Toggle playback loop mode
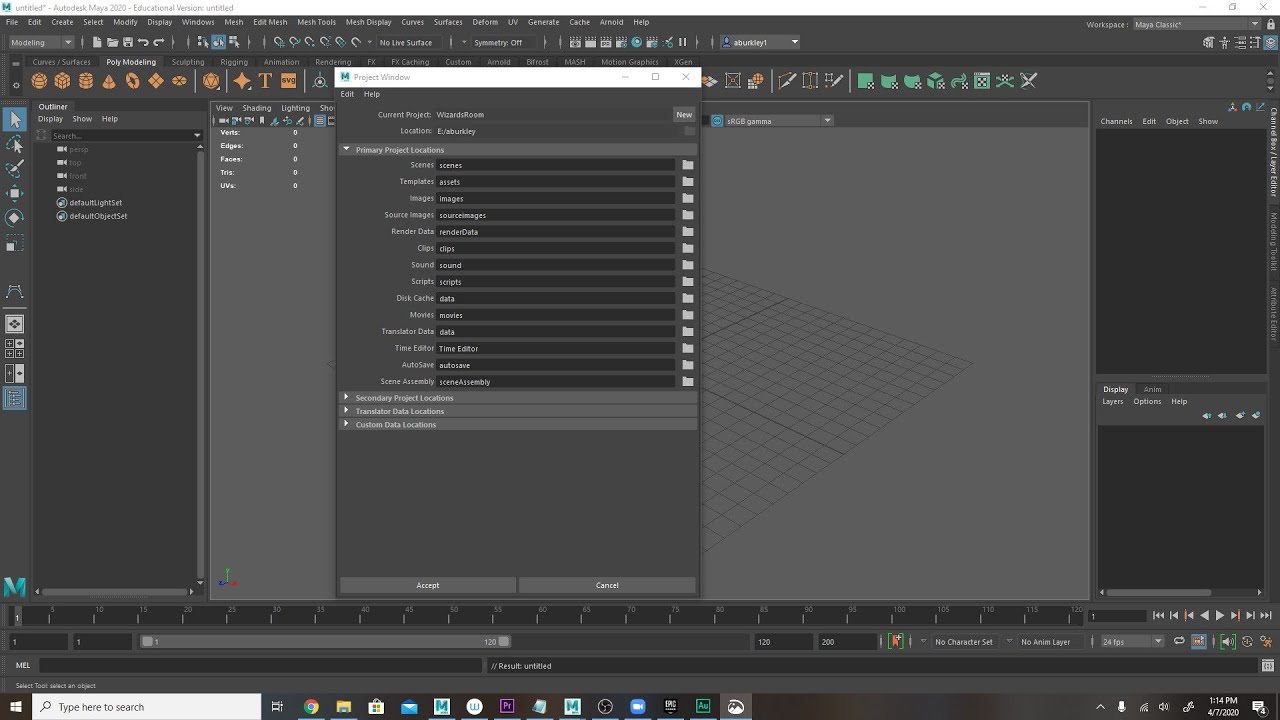1280x720 pixels. (1179, 642)
